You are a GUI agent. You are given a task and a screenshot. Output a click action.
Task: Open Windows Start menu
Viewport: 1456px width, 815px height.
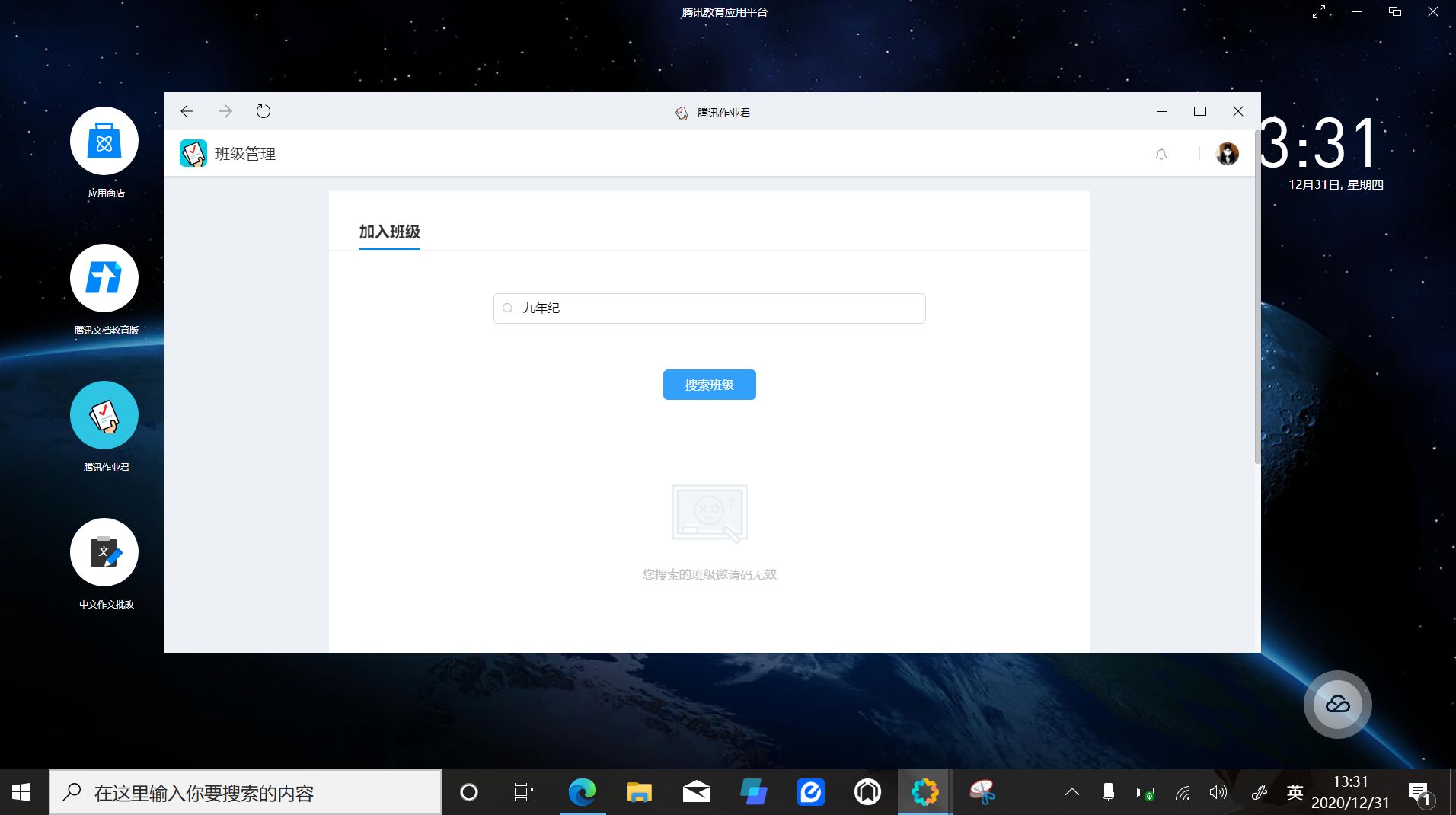point(21,792)
